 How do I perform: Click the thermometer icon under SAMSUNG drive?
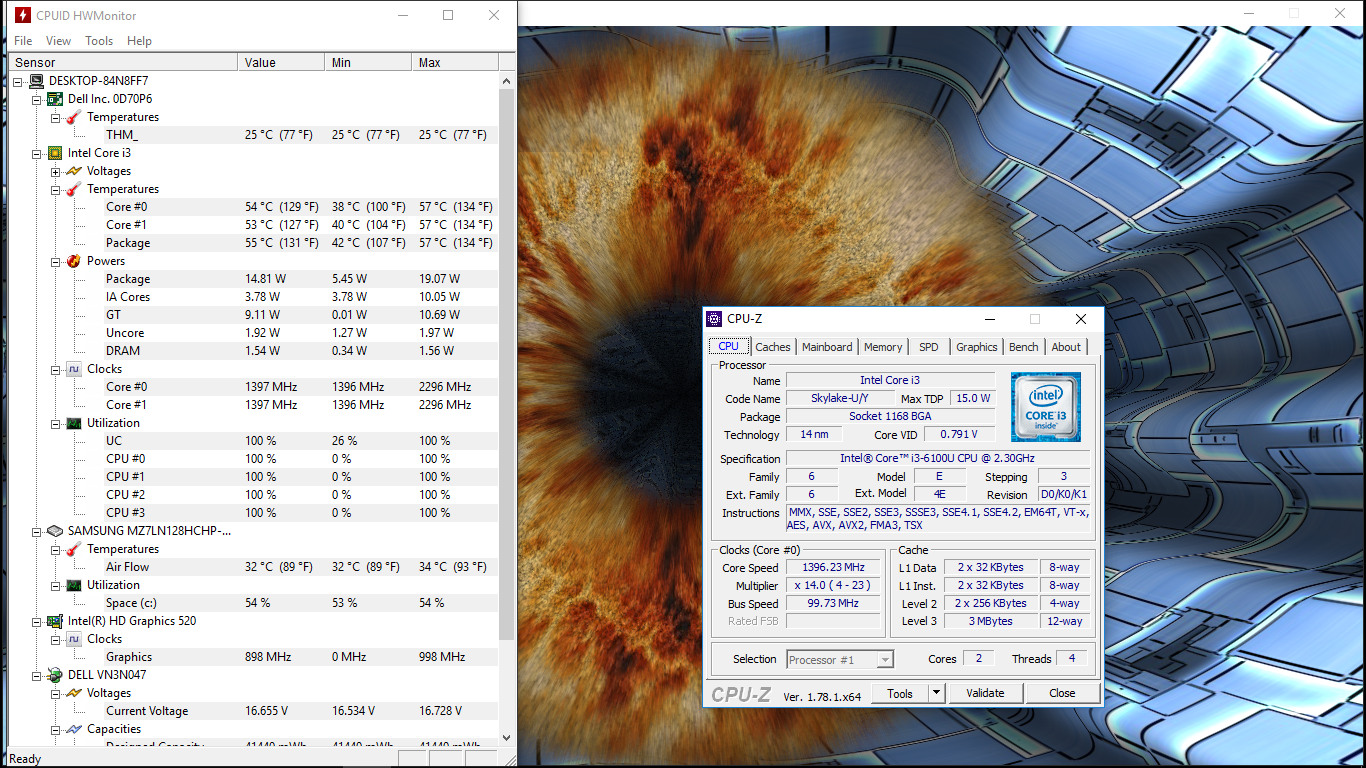[74, 549]
